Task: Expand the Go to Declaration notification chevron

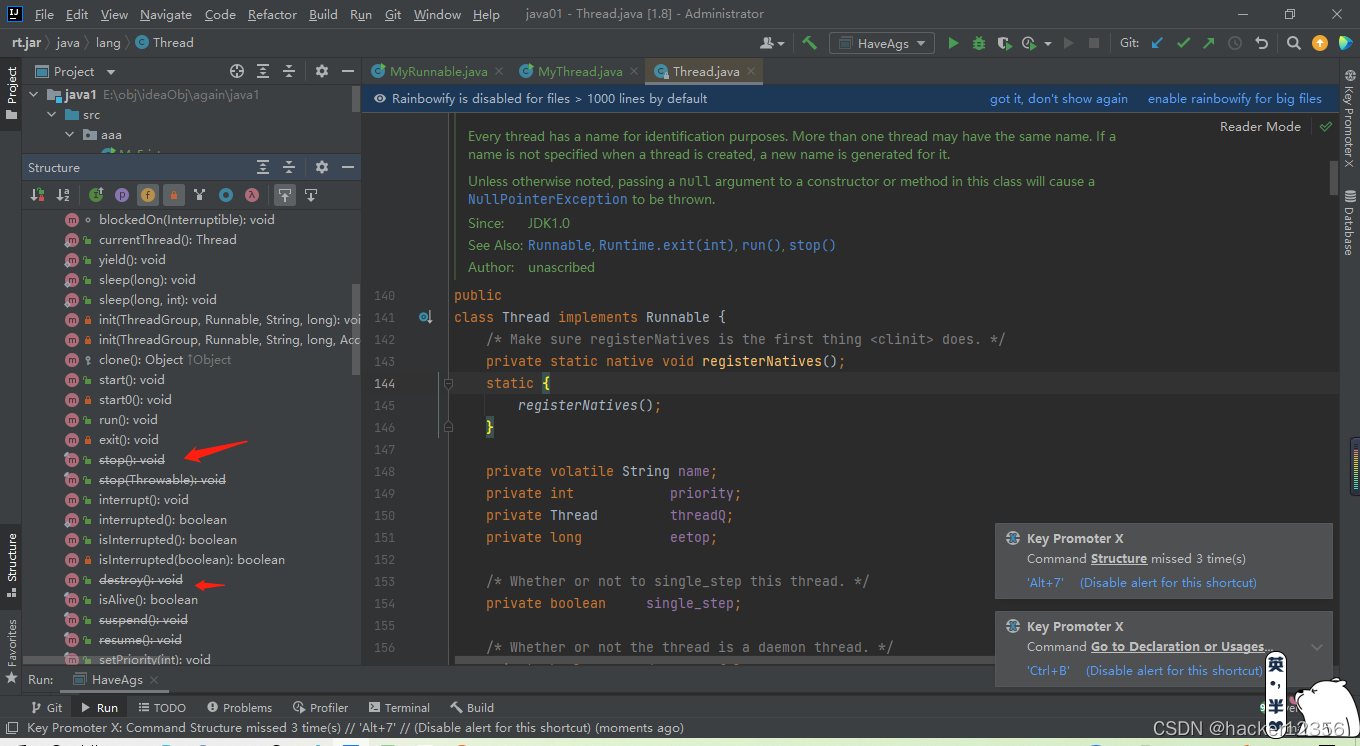Action: (1317, 647)
